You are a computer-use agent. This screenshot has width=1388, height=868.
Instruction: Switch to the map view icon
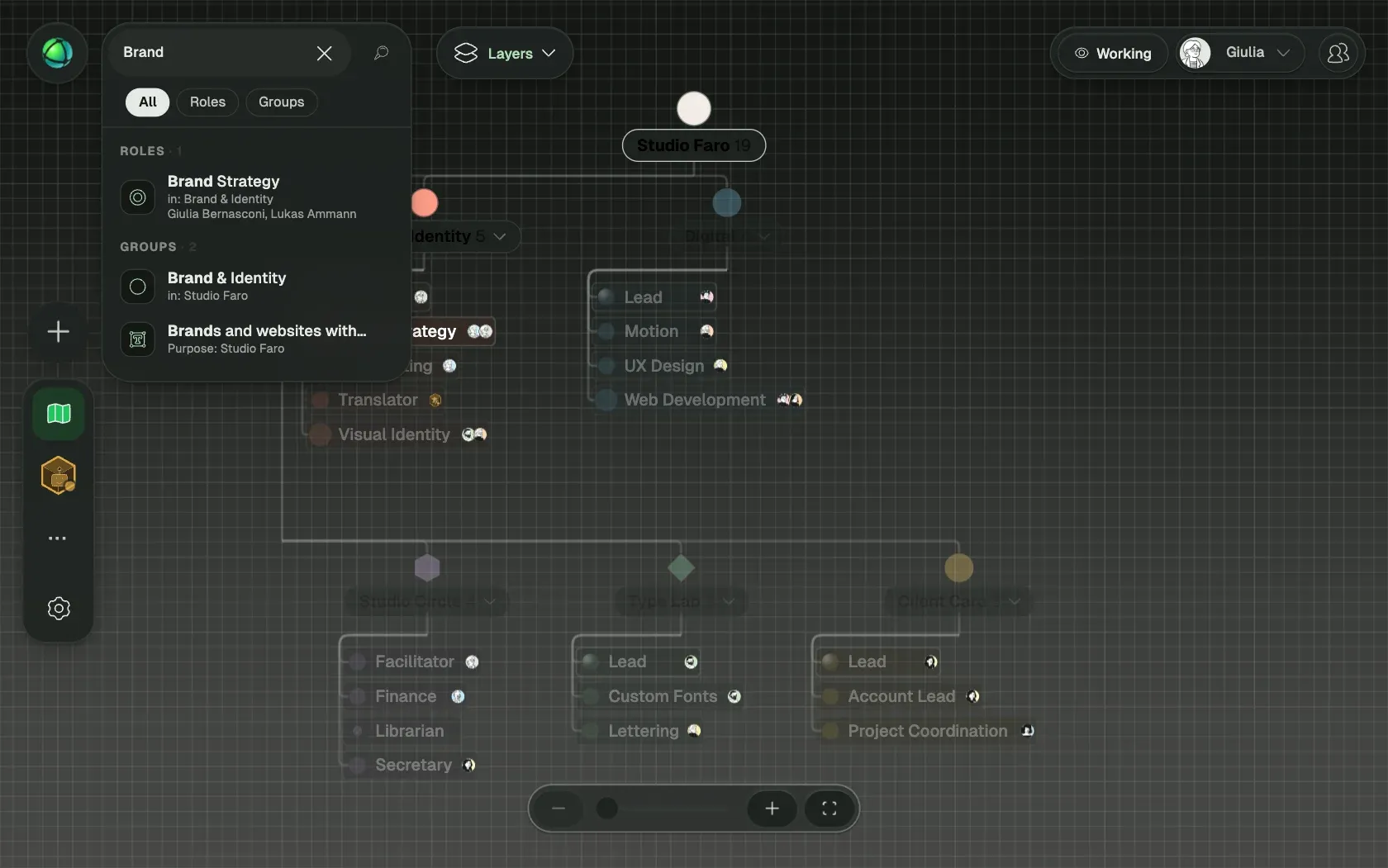(59, 414)
